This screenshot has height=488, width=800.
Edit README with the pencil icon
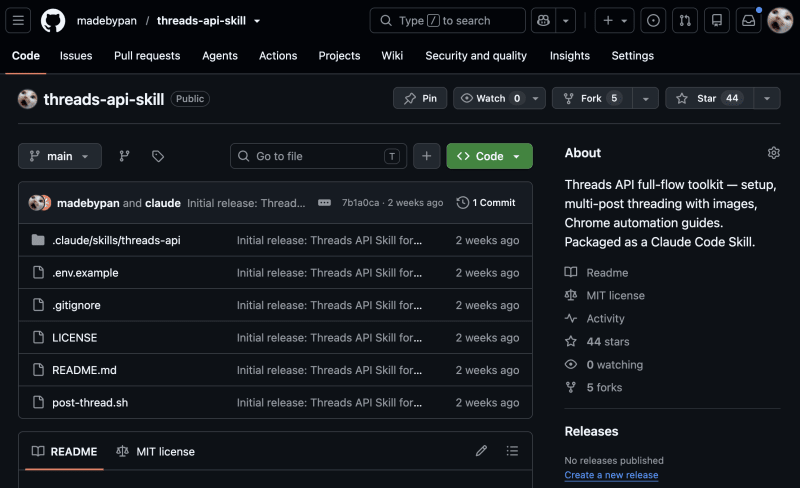coord(481,451)
